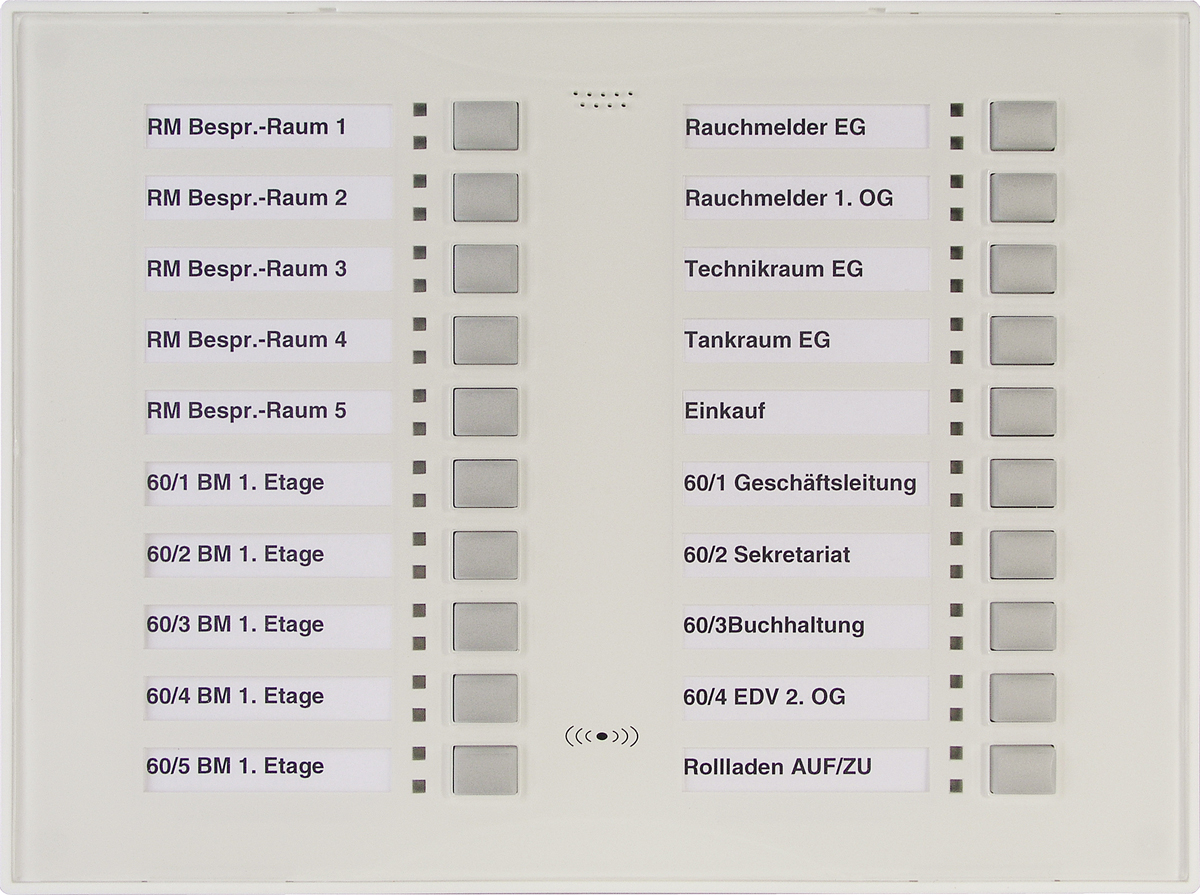Viewport: 1200px width, 895px height.
Task: Push the 60/3Buchhaltung button
Action: point(1023,627)
